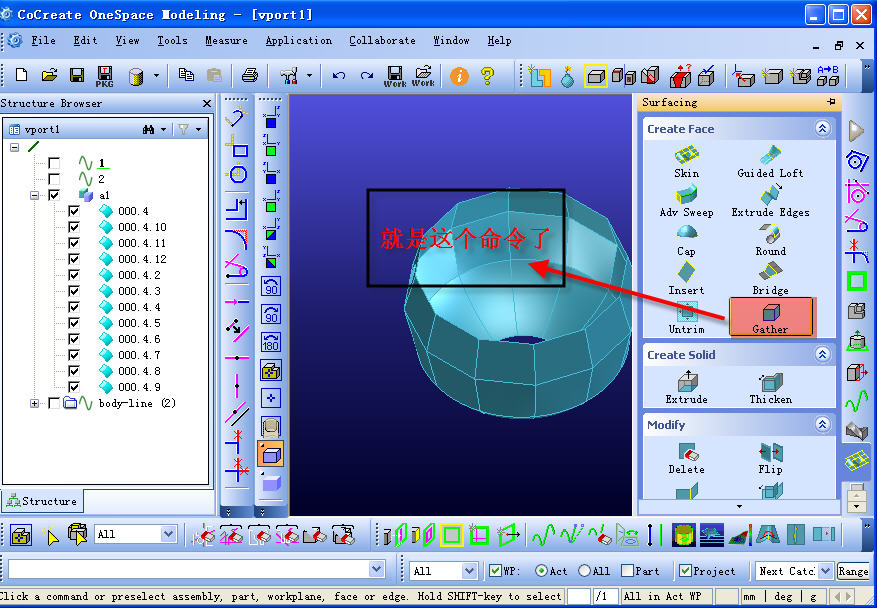Viewport: 877px width, 608px height.
Task: Create a new file from toolbar
Action: pyautogui.click(x=21, y=74)
